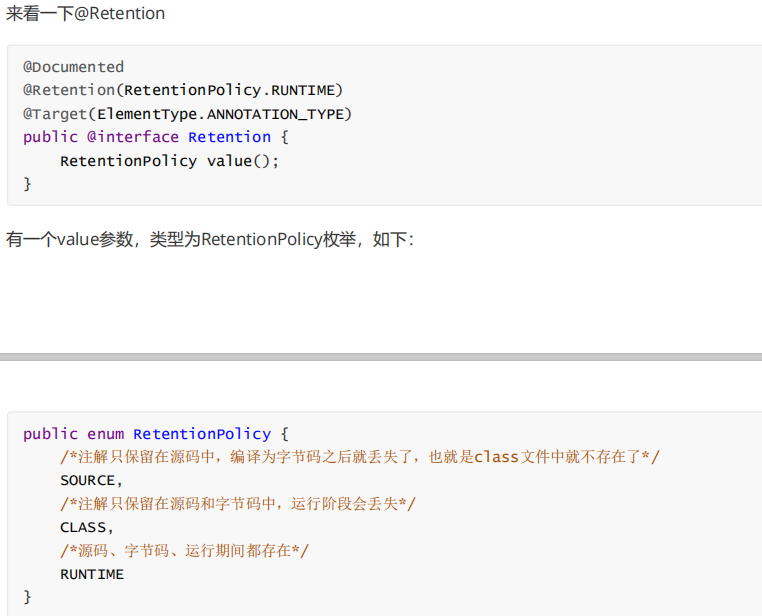762x616 pixels.
Task: Click the comment above the SOURCE constant
Action: point(360,457)
